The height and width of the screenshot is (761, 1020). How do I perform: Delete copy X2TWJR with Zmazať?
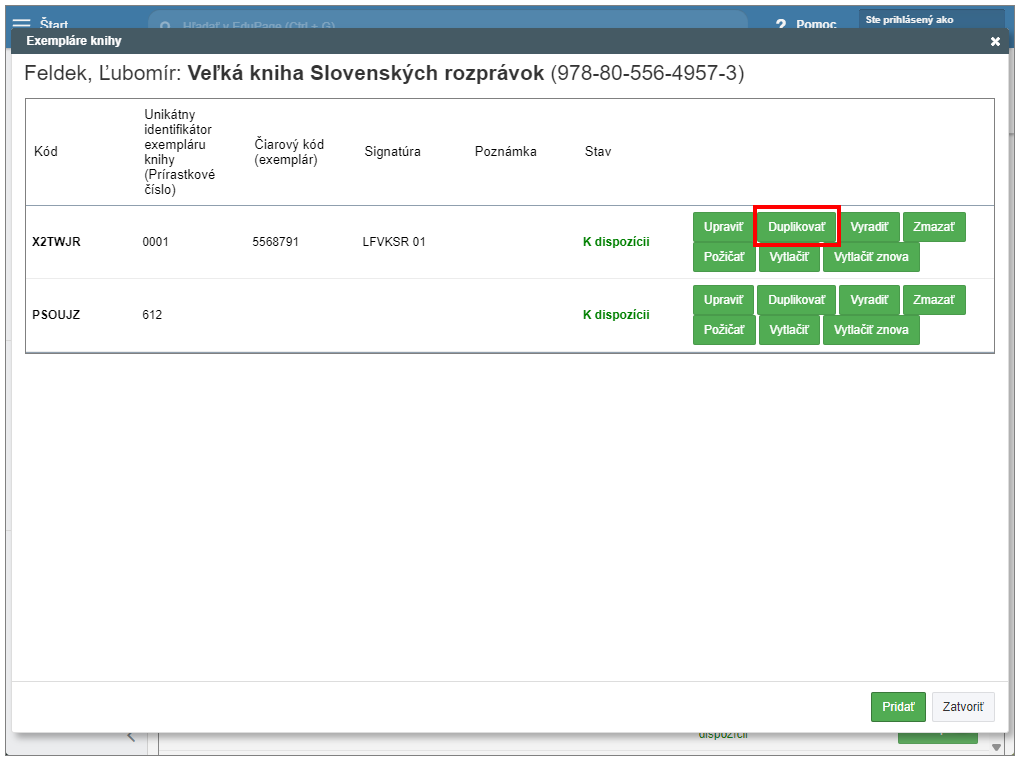(934, 227)
